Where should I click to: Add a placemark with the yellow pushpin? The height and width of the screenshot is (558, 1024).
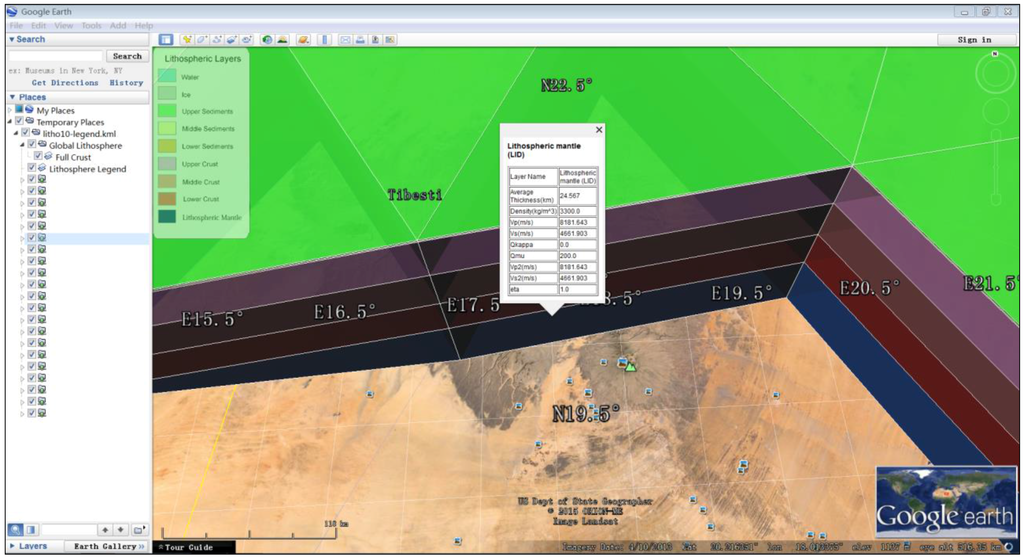pos(187,40)
